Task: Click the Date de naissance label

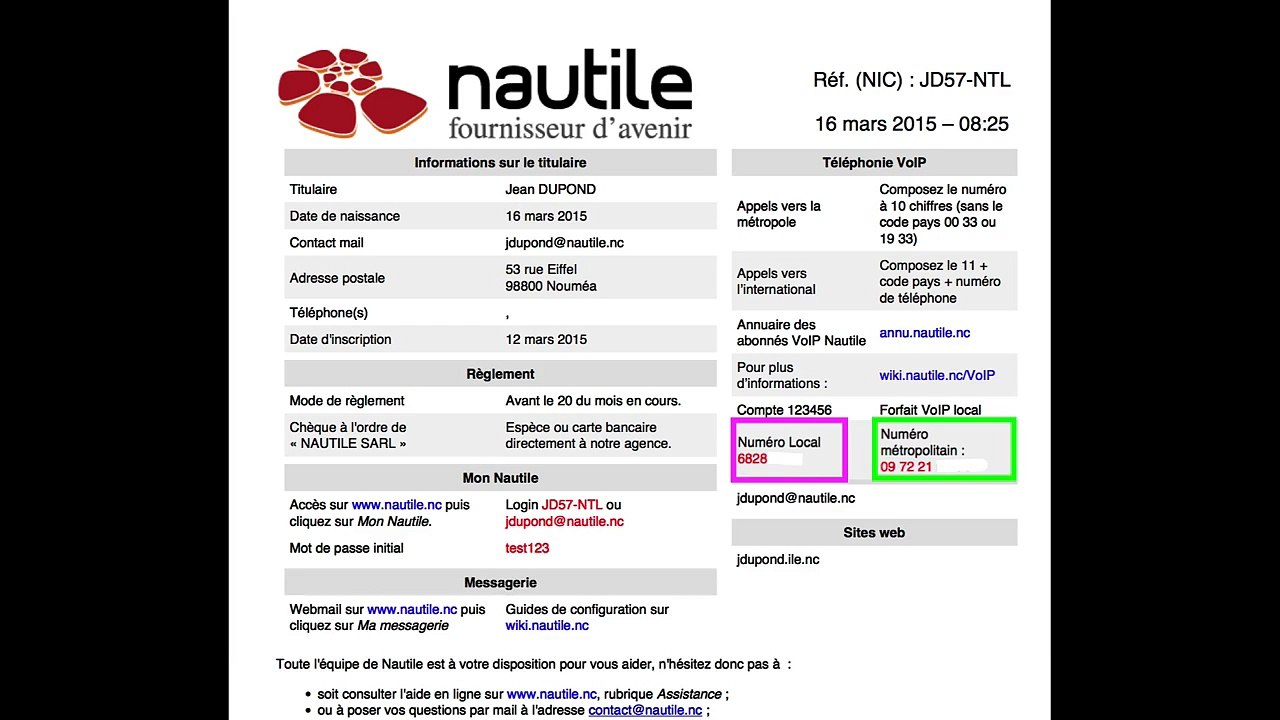Action: pos(344,216)
